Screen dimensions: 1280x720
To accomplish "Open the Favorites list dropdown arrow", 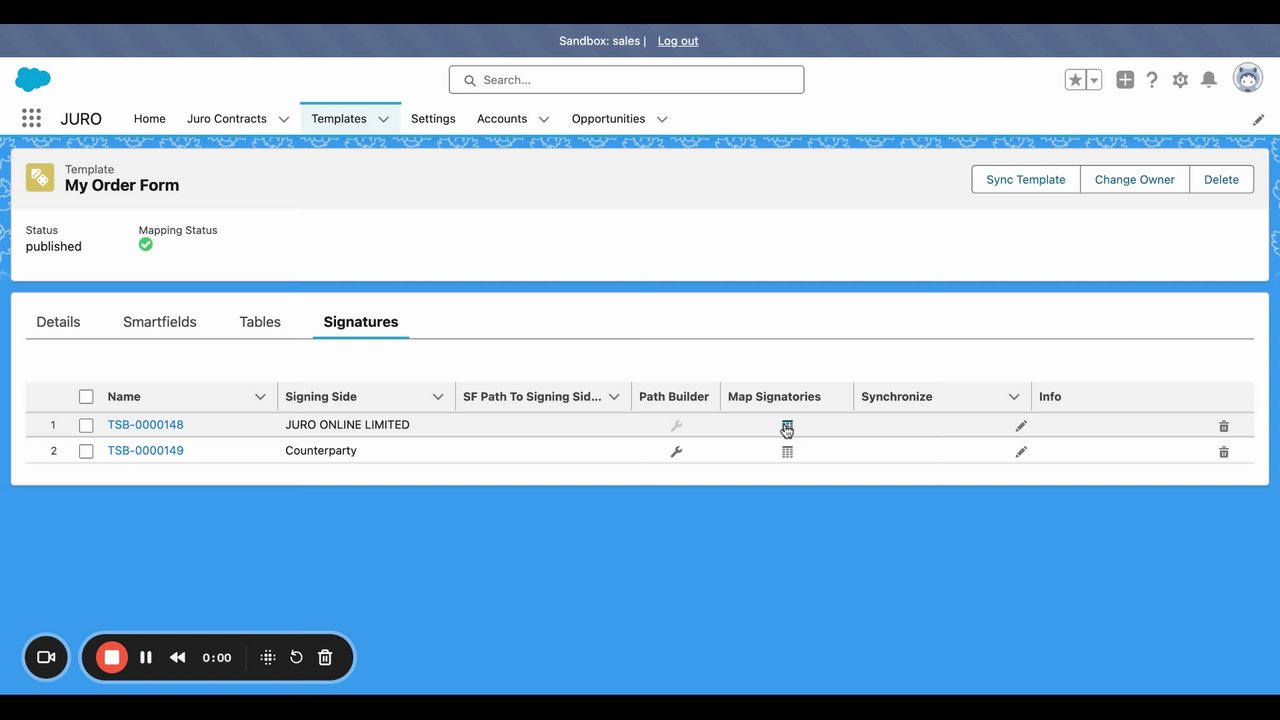I will (x=1094, y=80).
